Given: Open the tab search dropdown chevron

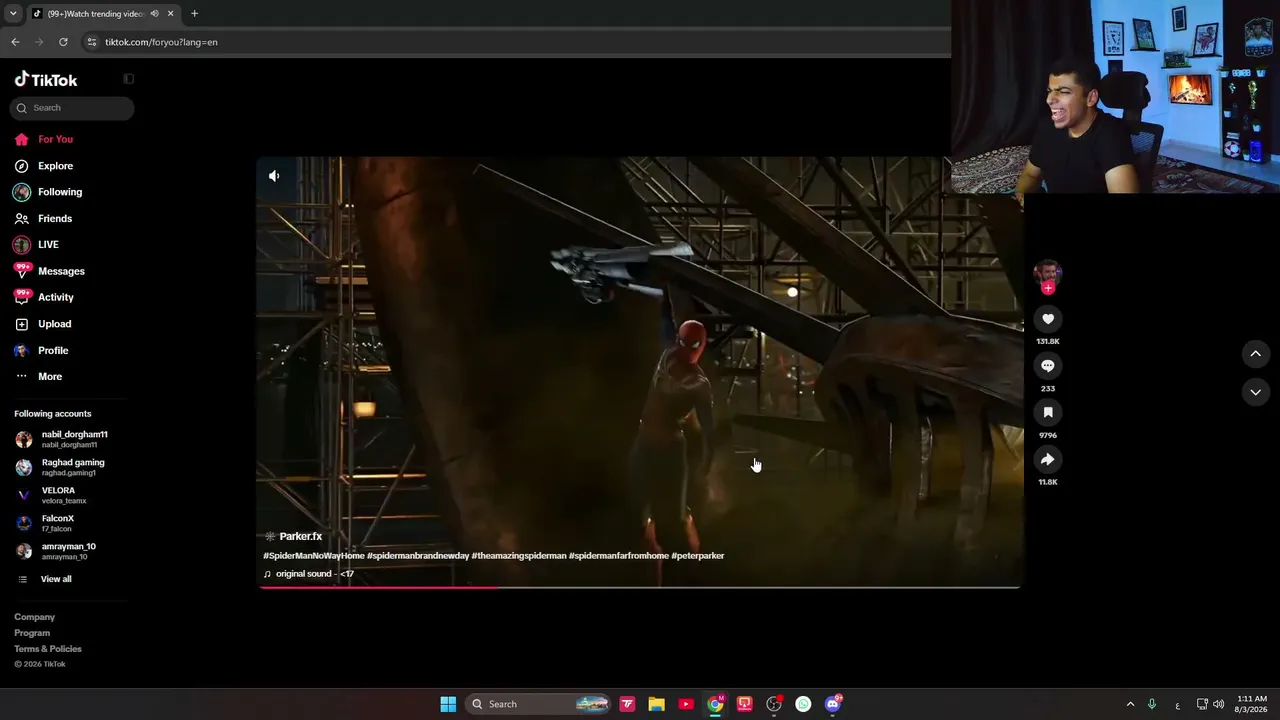Looking at the screenshot, I should [13, 14].
